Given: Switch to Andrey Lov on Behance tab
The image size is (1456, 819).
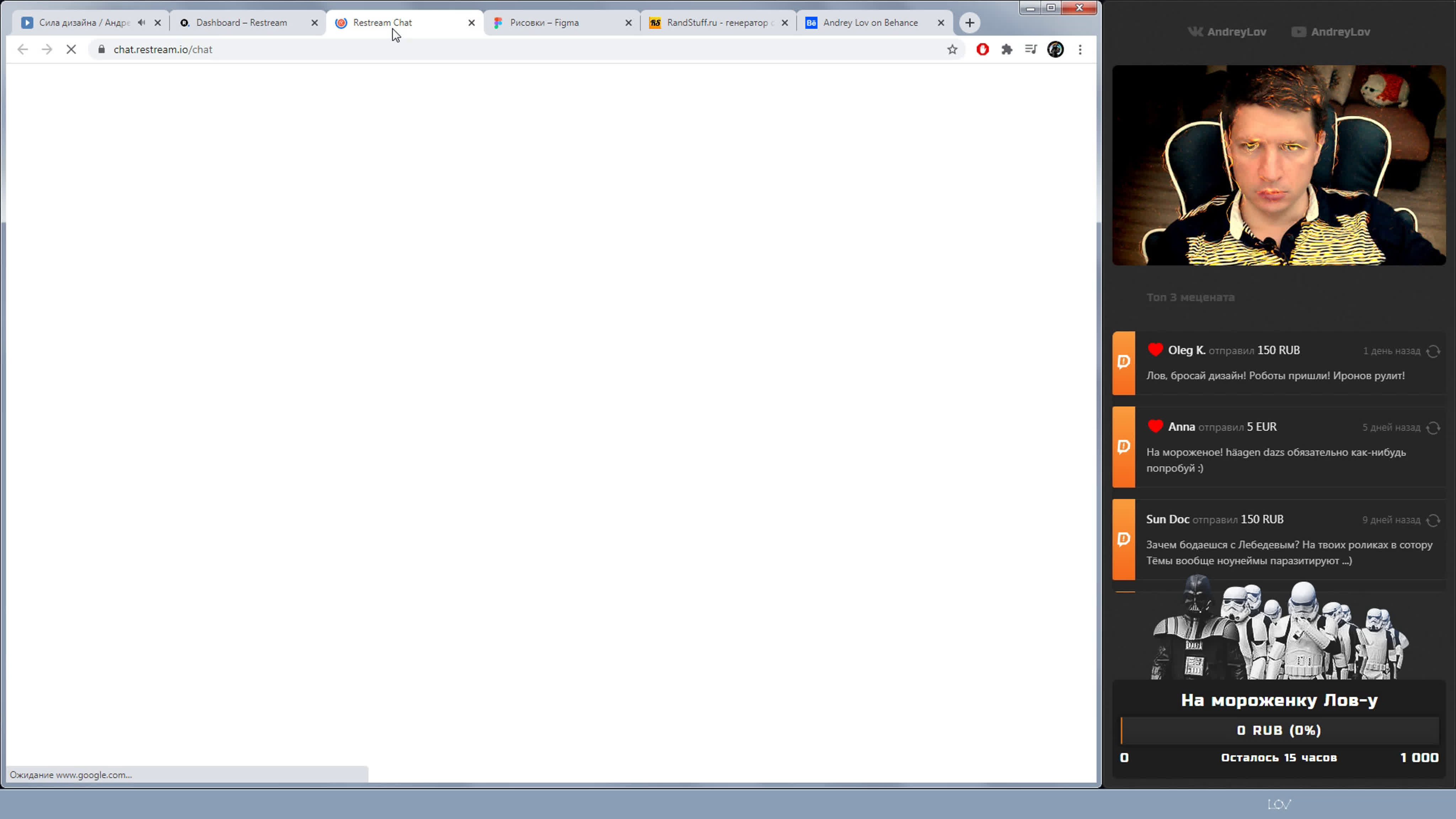Looking at the screenshot, I should click(870, 23).
